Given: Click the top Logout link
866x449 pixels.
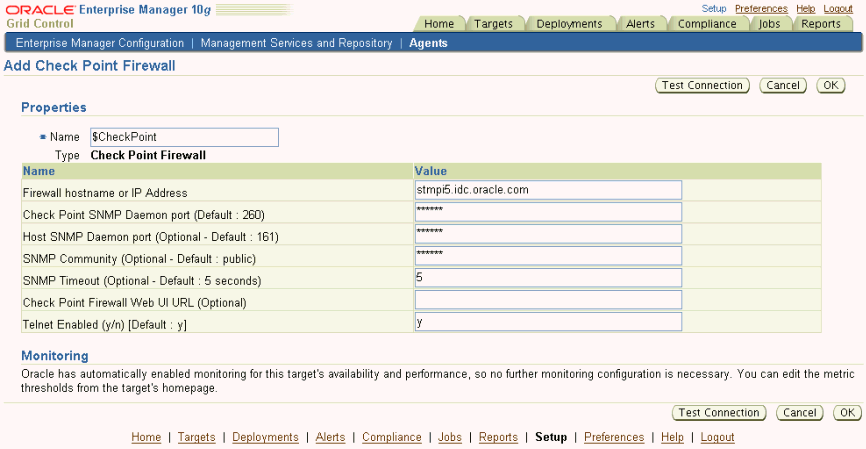Looking at the screenshot, I should point(838,8).
